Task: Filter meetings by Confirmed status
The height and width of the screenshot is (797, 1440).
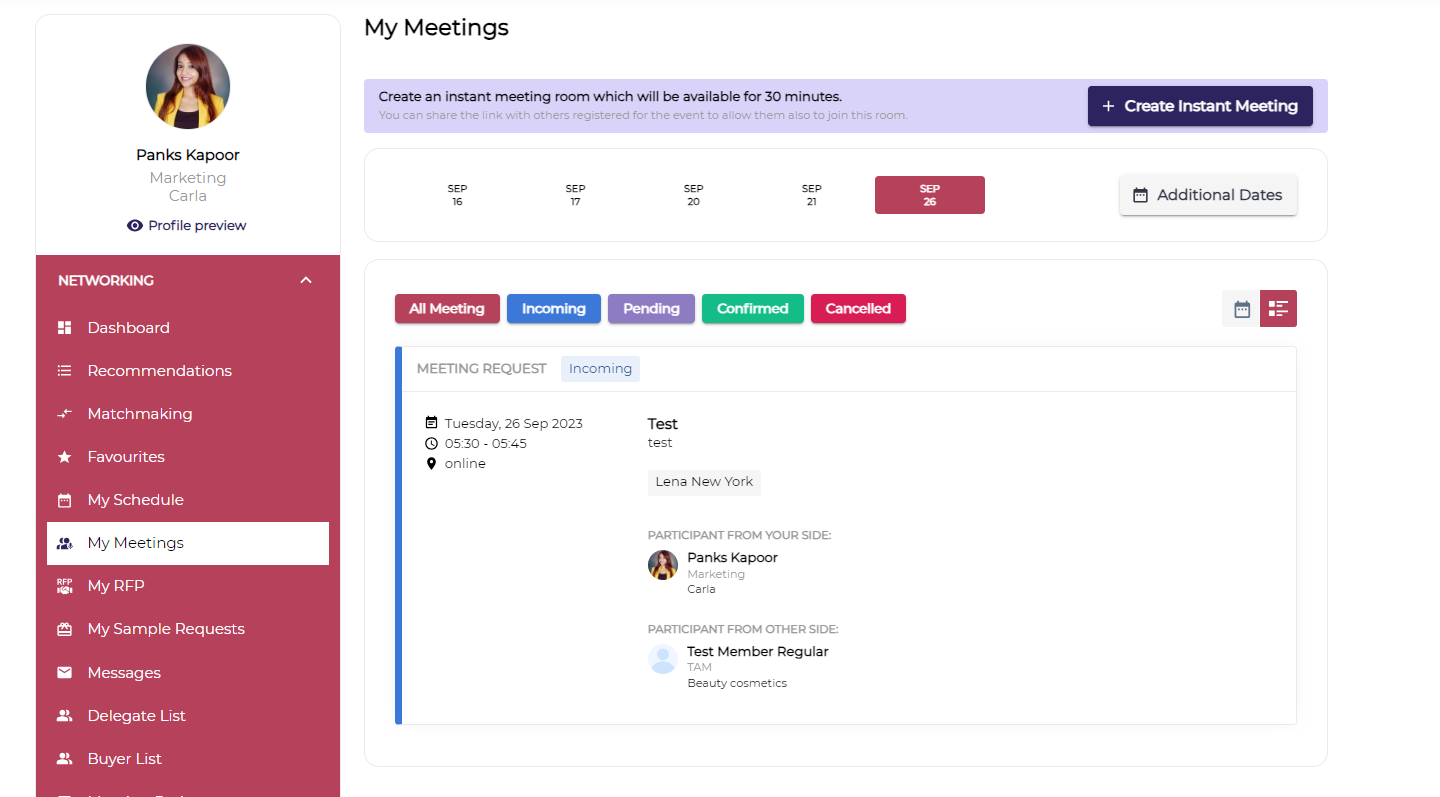Action: (752, 309)
